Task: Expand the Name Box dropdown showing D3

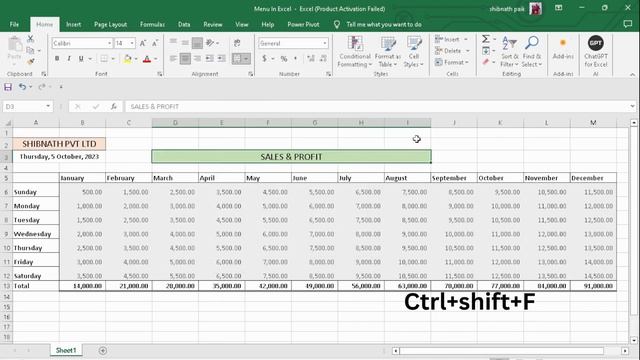Action: point(48,107)
